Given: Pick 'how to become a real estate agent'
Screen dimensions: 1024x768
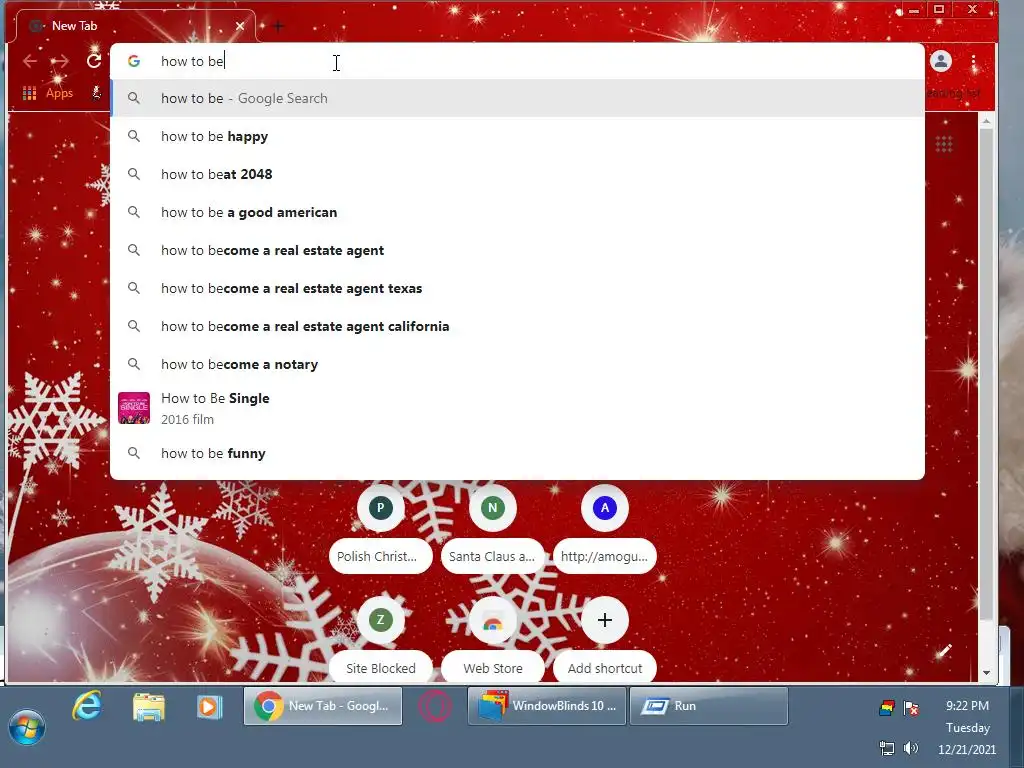Looking at the screenshot, I should coord(517,250).
